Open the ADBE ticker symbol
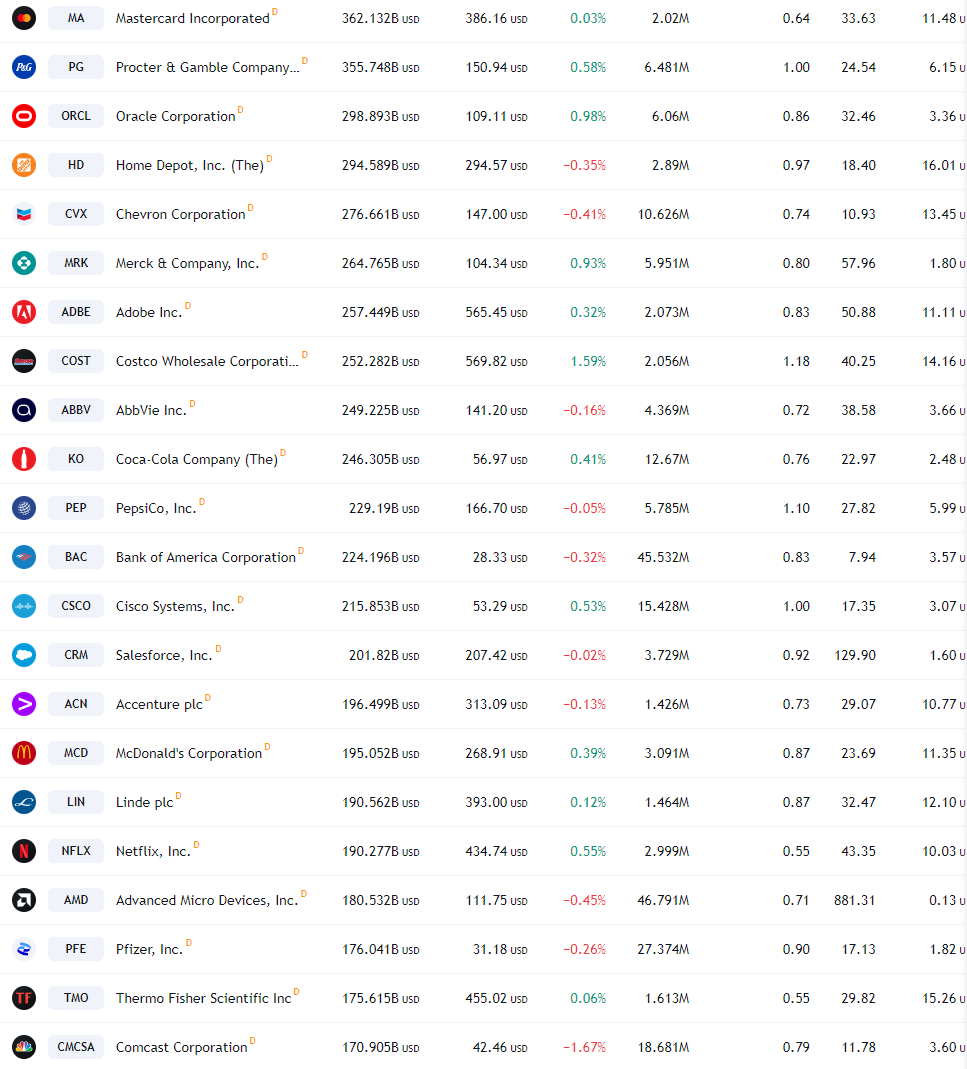 pos(76,312)
